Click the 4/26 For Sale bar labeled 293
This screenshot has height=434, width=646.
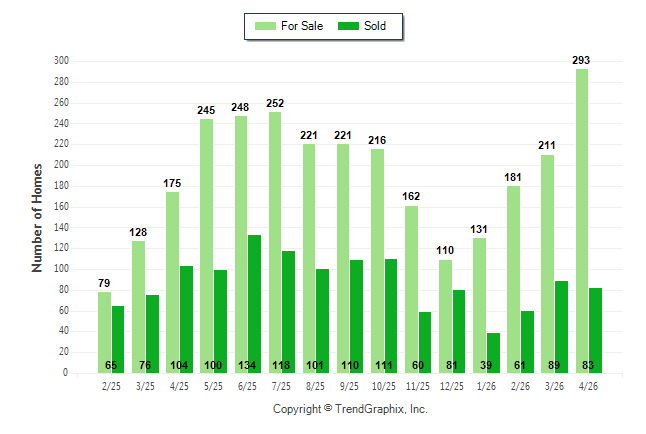(x=582, y=221)
